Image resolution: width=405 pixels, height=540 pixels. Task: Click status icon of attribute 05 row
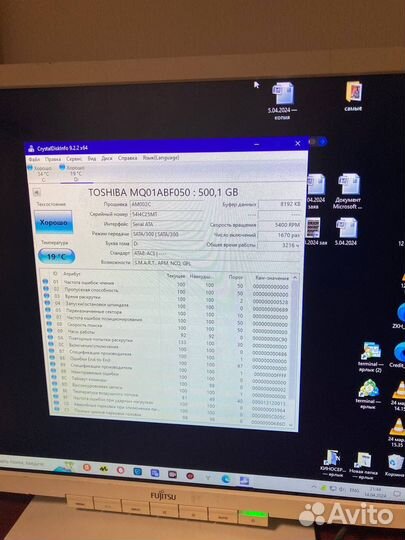click(x=48, y=310)
